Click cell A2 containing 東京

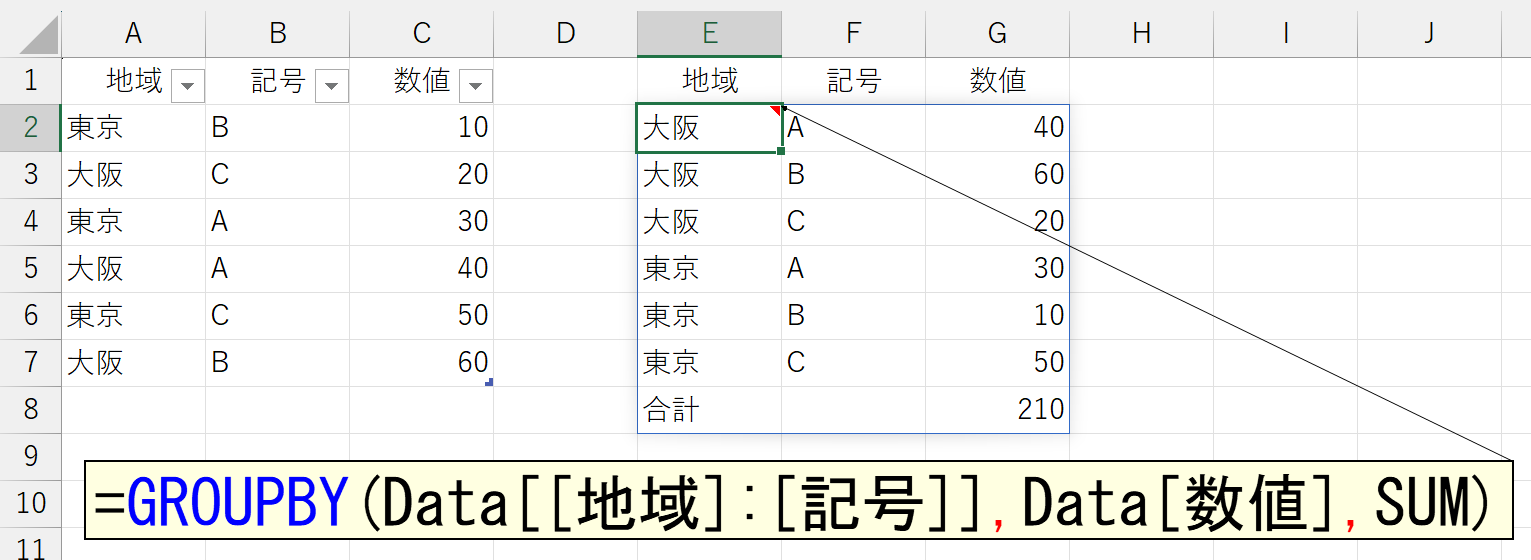tap(133, 128)
